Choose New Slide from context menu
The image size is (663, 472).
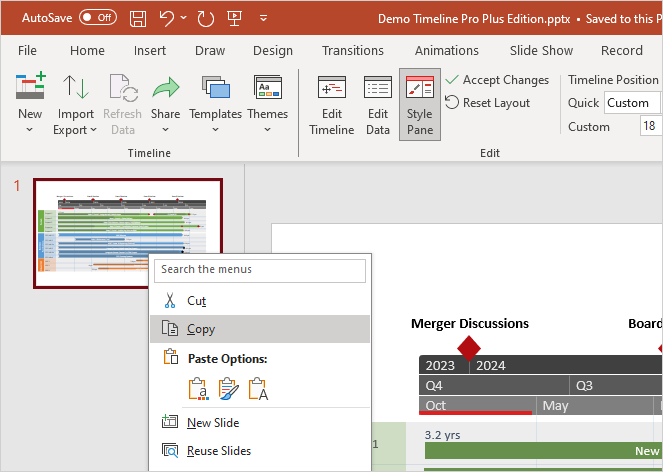(260, 423)
